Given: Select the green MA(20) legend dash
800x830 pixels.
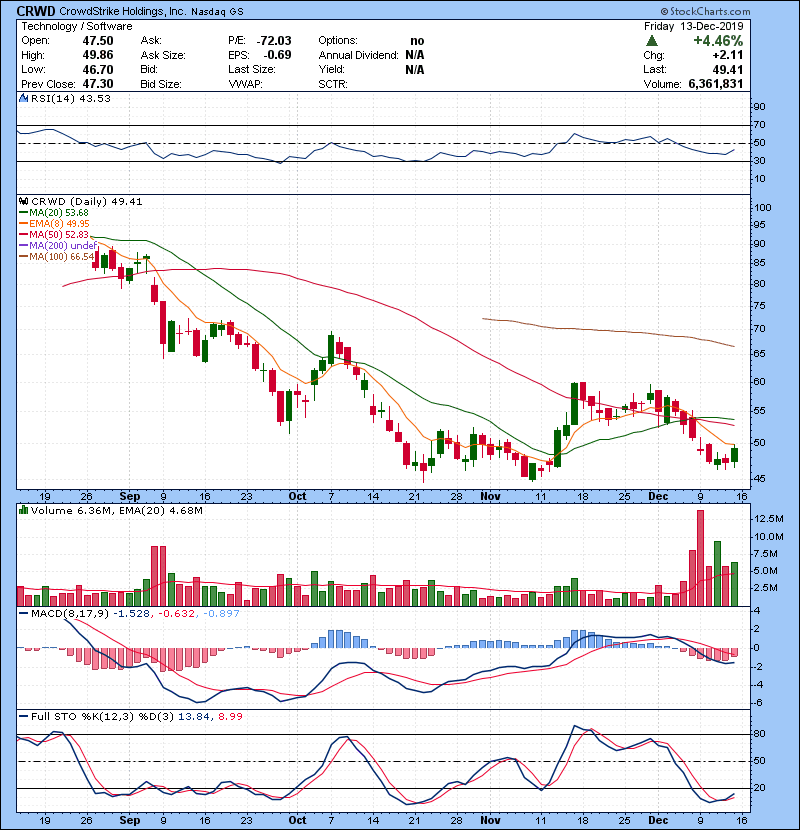Looking at the screenshot, I should (23, 213).
